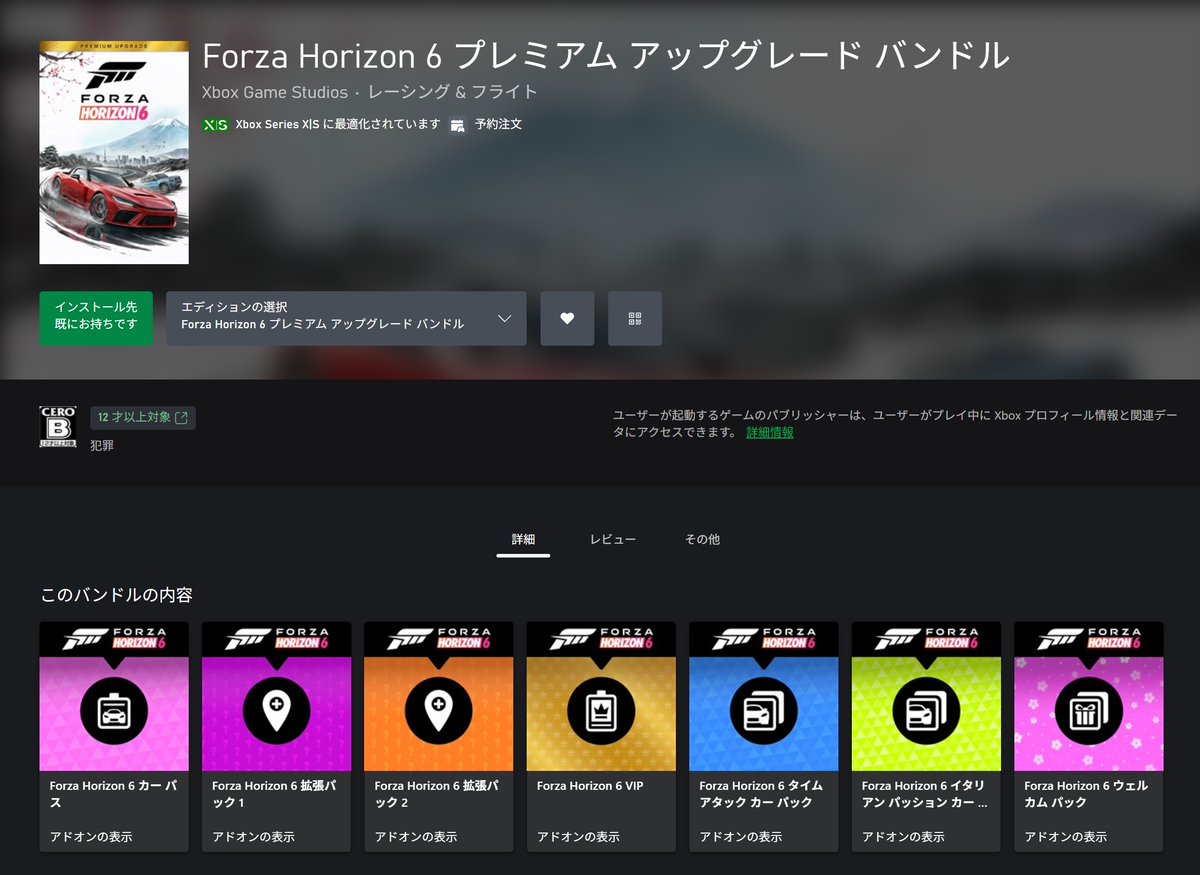Show add-on for タイム アタック カー パック
The height and width of the screenshot is (875, 1200).
point(741,836)
